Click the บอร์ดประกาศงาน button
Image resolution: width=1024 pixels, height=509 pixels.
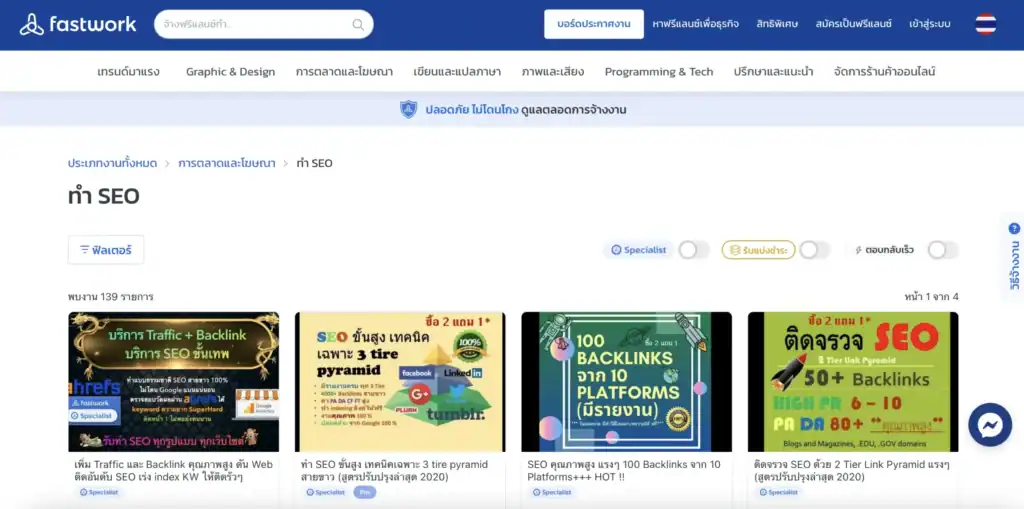pos(594,24)
